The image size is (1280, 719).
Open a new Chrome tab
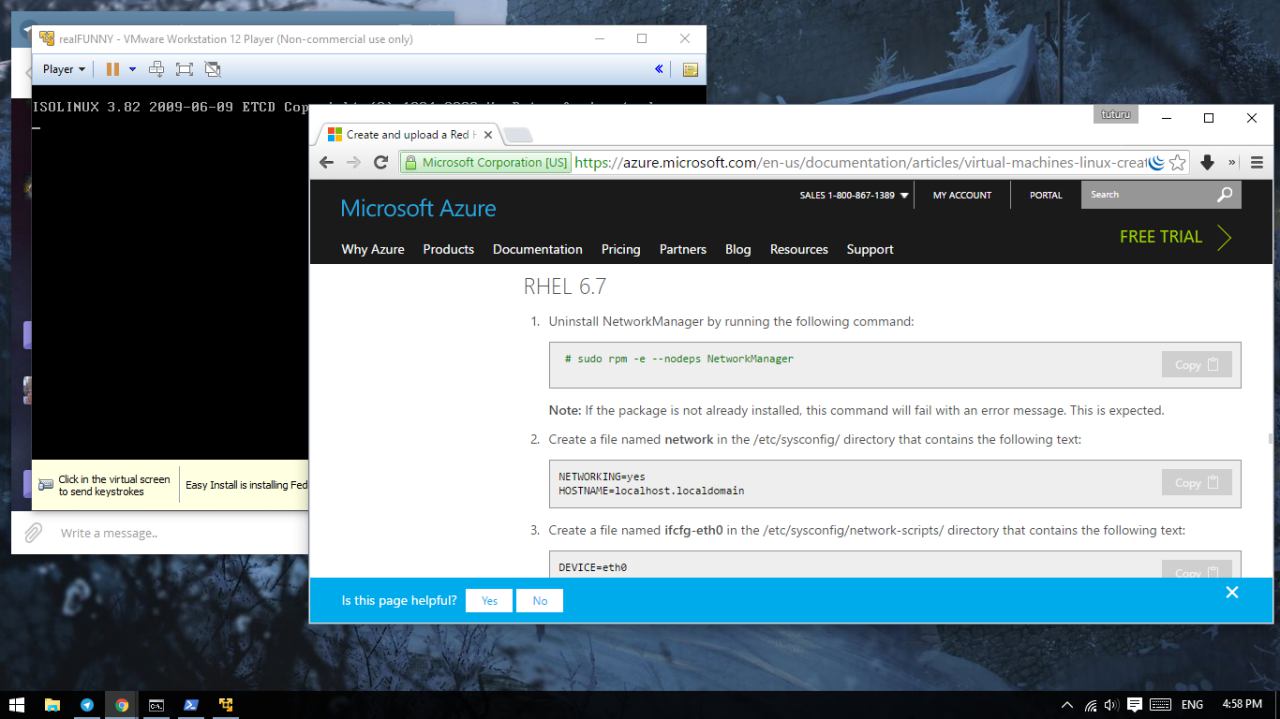coord(517,135)
